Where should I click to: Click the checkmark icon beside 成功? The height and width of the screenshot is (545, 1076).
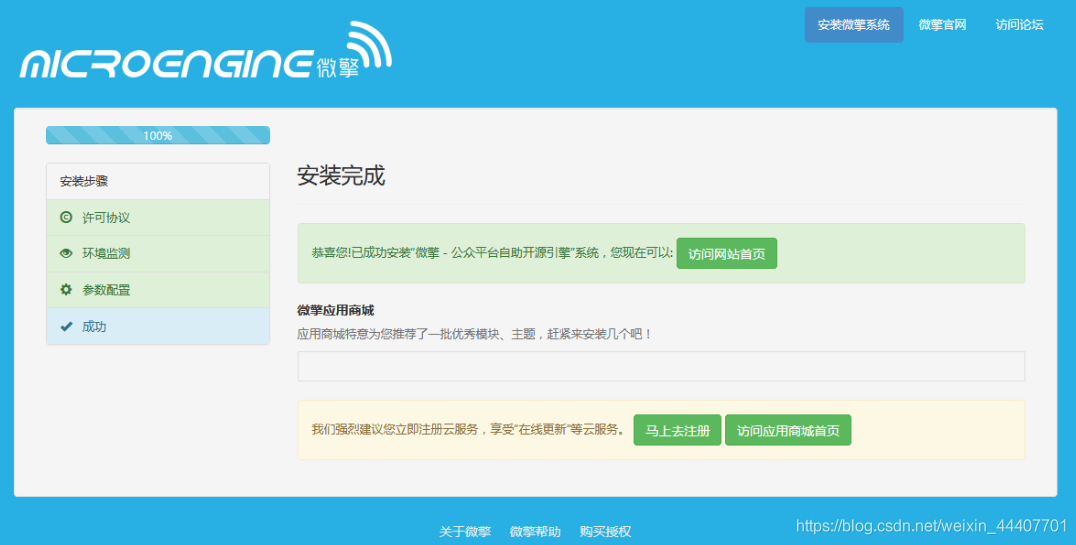tap(66, 327)
